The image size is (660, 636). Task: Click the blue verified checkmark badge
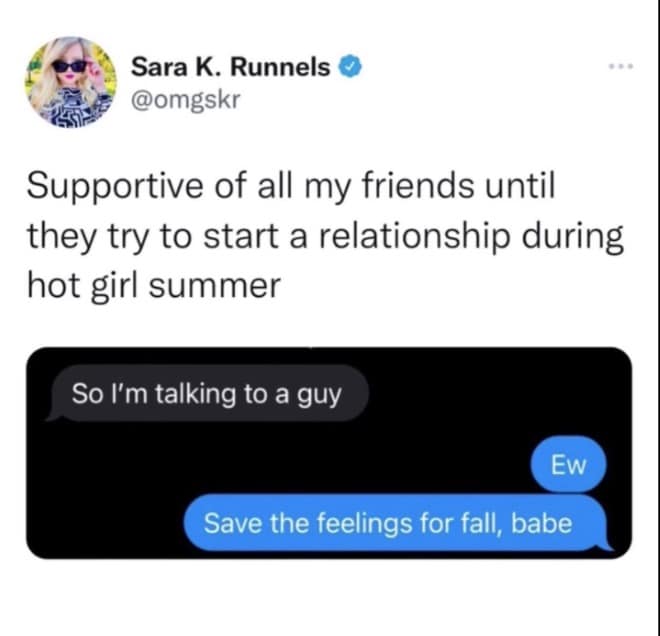(x=350, y=67)
